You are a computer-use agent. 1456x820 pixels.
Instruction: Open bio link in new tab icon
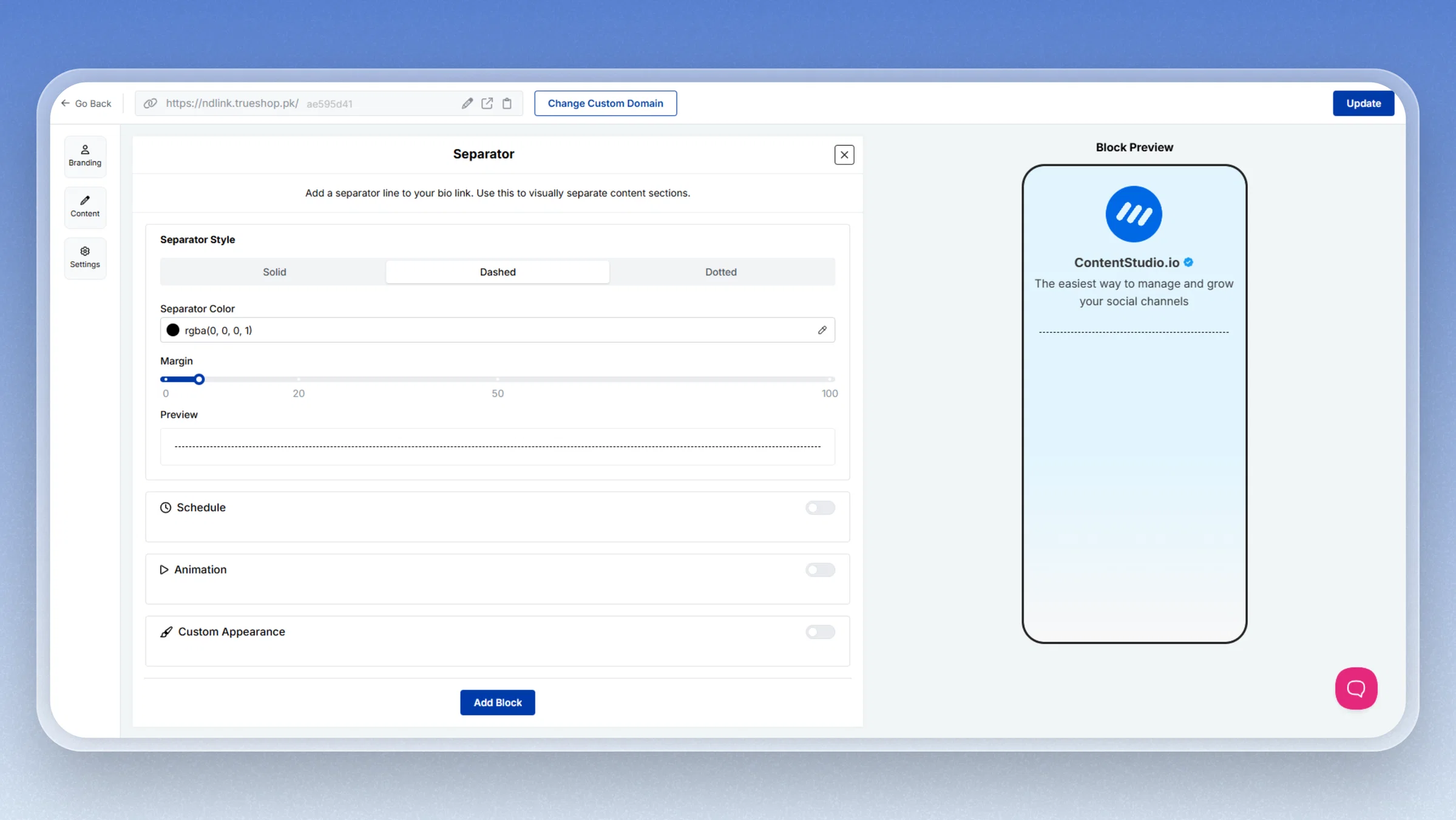[487, 103]
